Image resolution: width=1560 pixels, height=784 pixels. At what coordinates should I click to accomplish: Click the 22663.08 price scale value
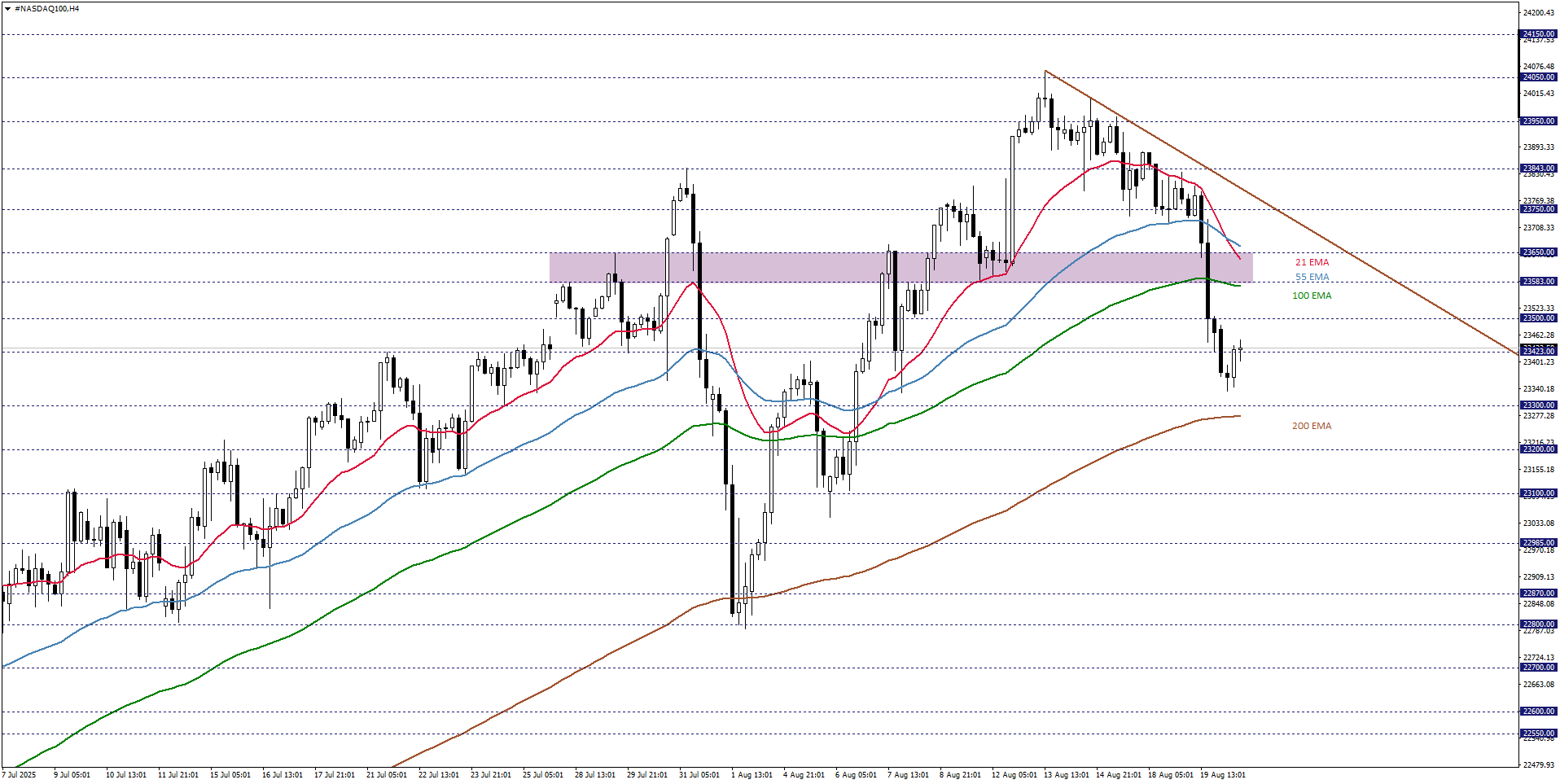(x=1539, y=685)
